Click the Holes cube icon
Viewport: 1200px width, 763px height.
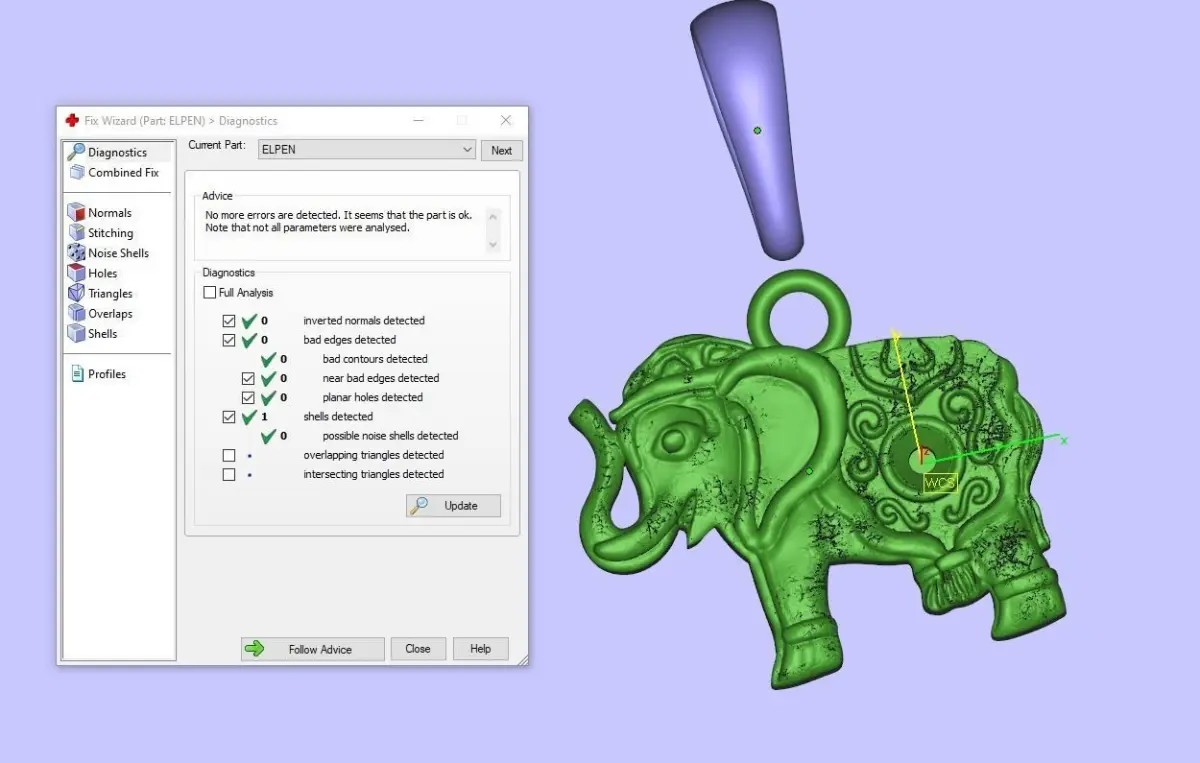(76, 272)
